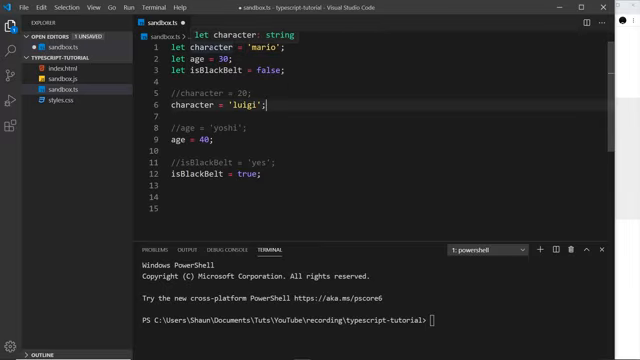Click browser window three-dot menu on right

[633, 20]
